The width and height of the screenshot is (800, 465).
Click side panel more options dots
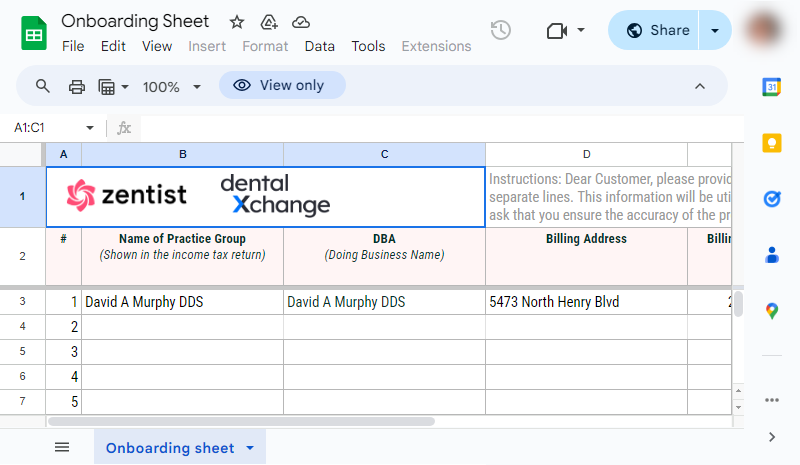tap(771, 400)
